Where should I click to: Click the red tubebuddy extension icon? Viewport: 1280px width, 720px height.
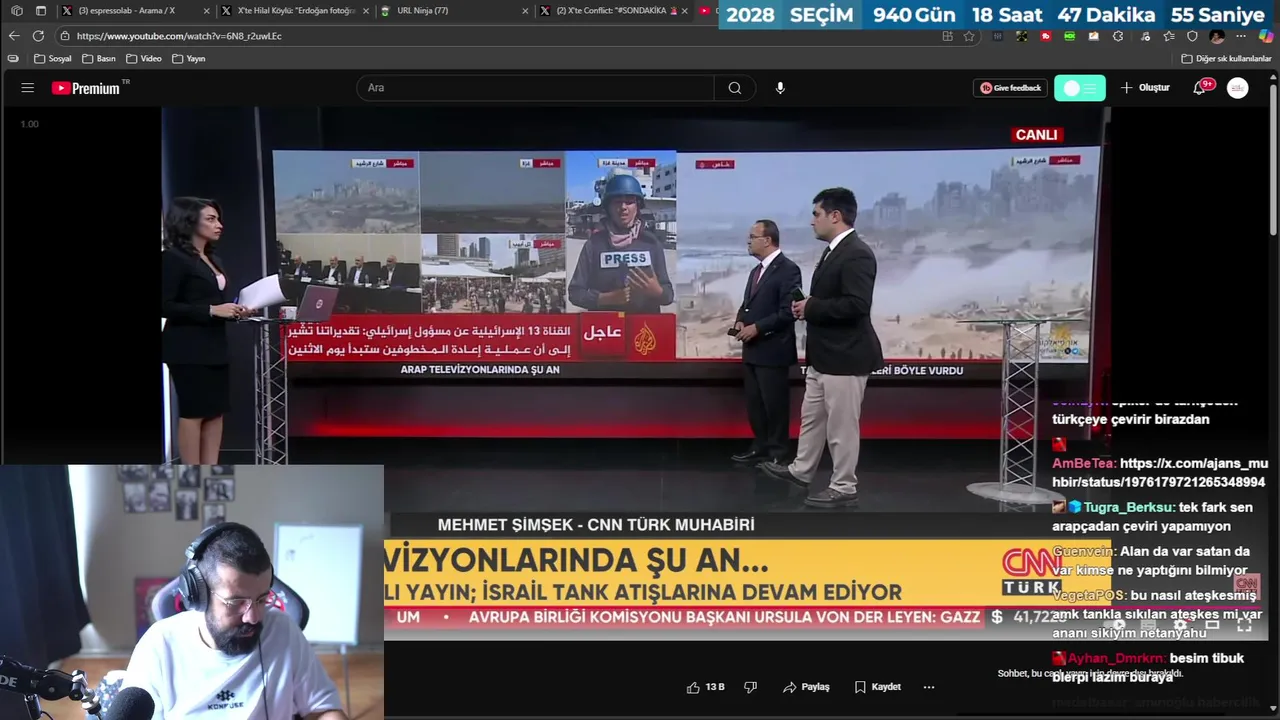[x=1046, y=36]
